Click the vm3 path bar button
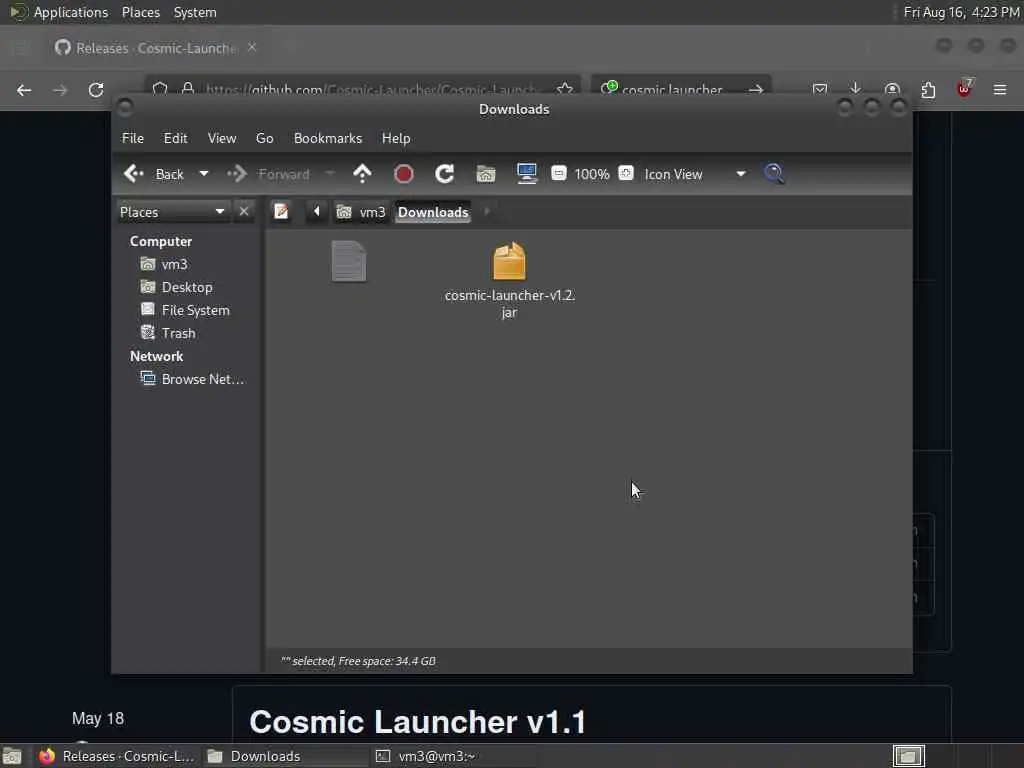The width and height of the screenshot is (1024, 768). pyautogui.click(x=361, y=212)
